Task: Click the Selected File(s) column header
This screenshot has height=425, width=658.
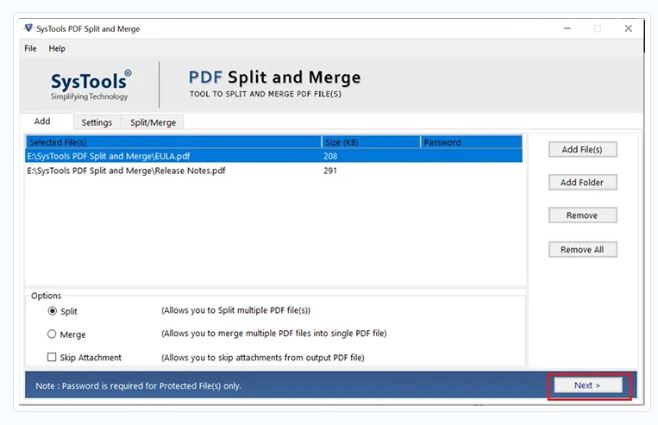Action: 173,142
